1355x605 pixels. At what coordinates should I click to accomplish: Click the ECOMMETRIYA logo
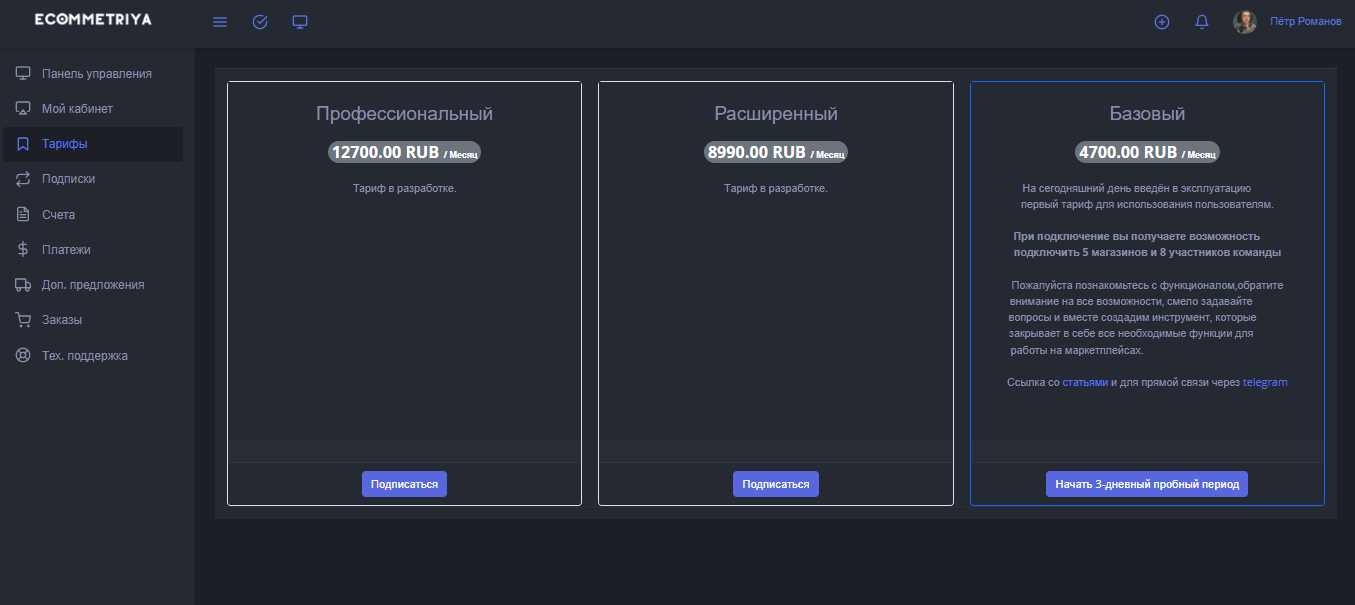93,20
